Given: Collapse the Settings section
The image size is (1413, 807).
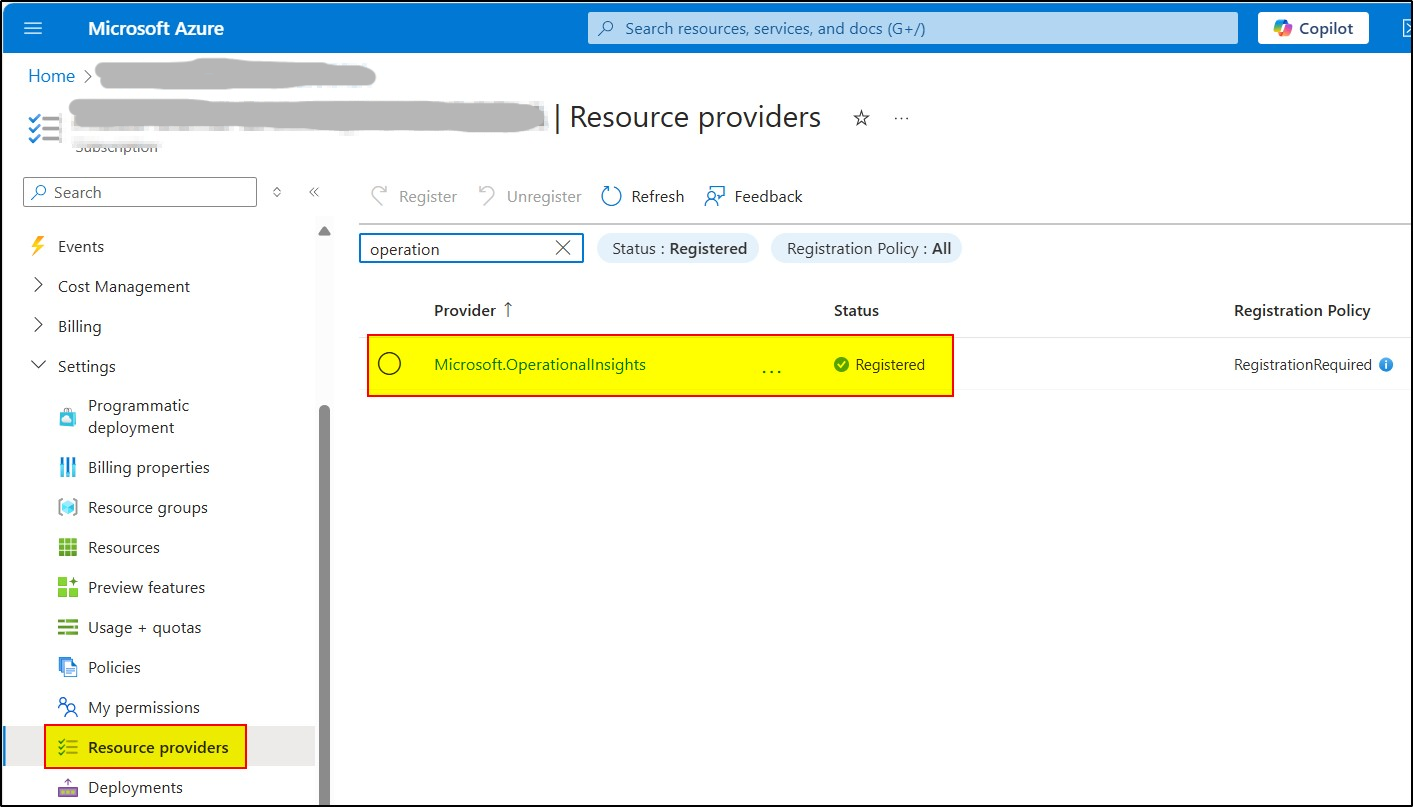Looking at the screenshot, I should pos(38,366).
